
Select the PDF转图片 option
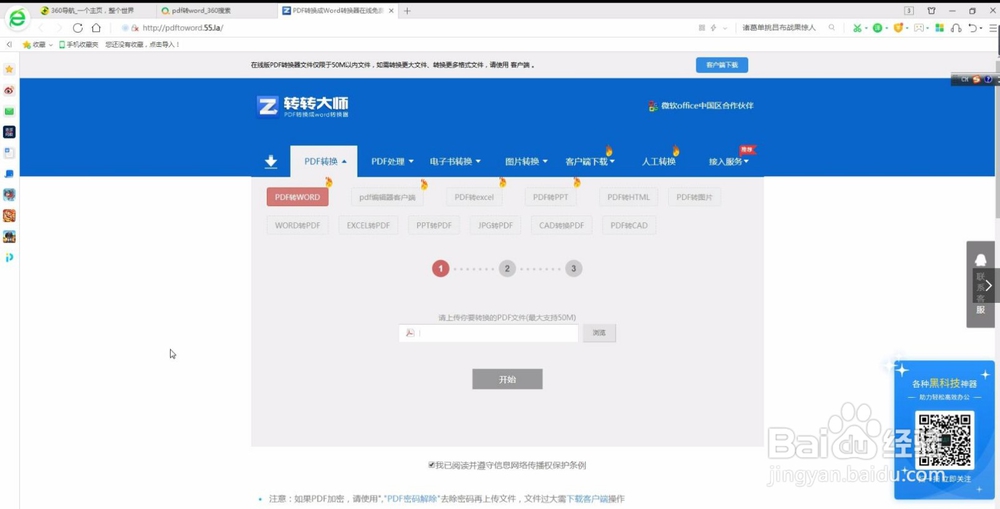695,197
